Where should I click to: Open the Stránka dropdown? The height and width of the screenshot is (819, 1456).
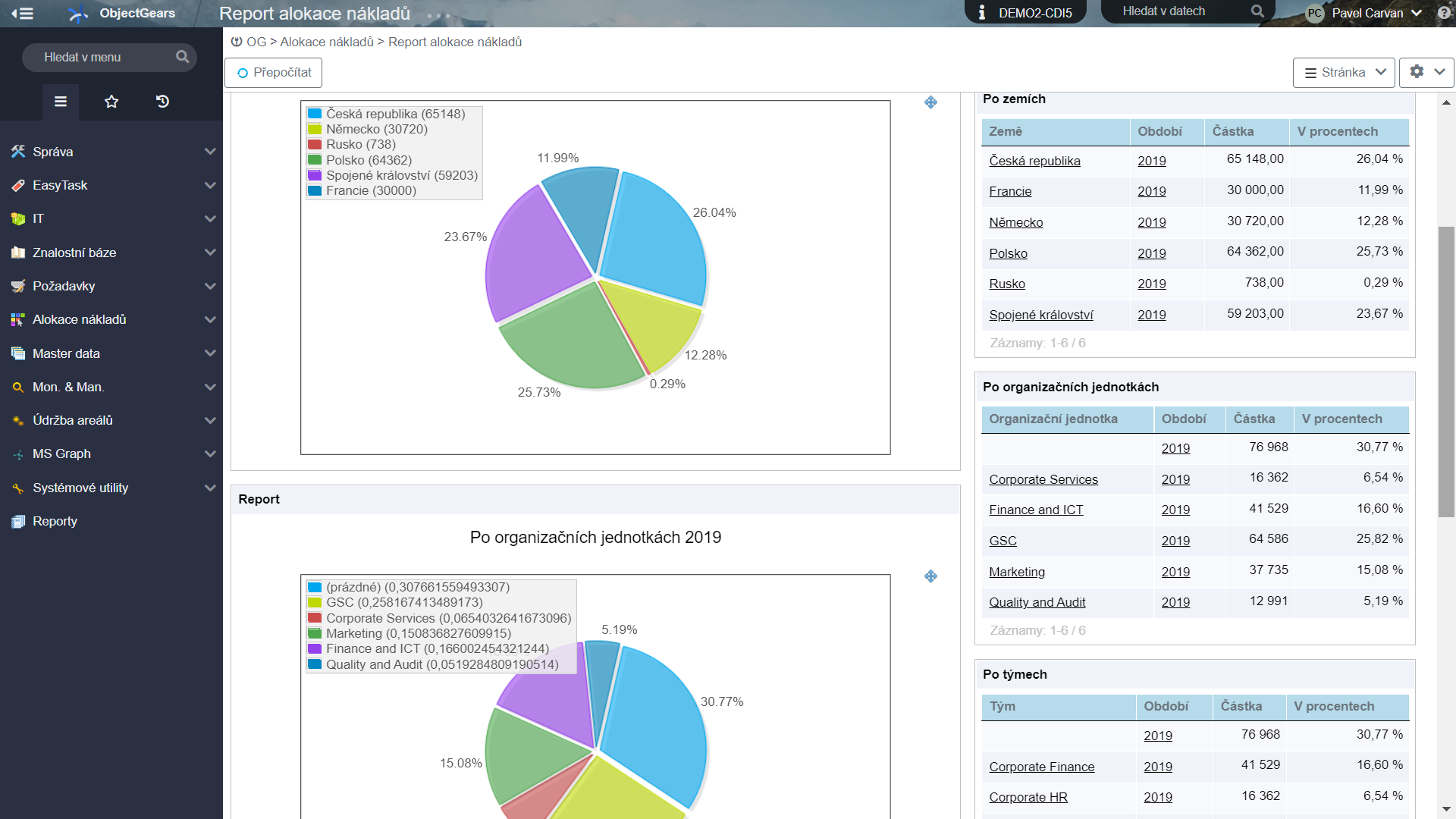(x=1344, y=73)
